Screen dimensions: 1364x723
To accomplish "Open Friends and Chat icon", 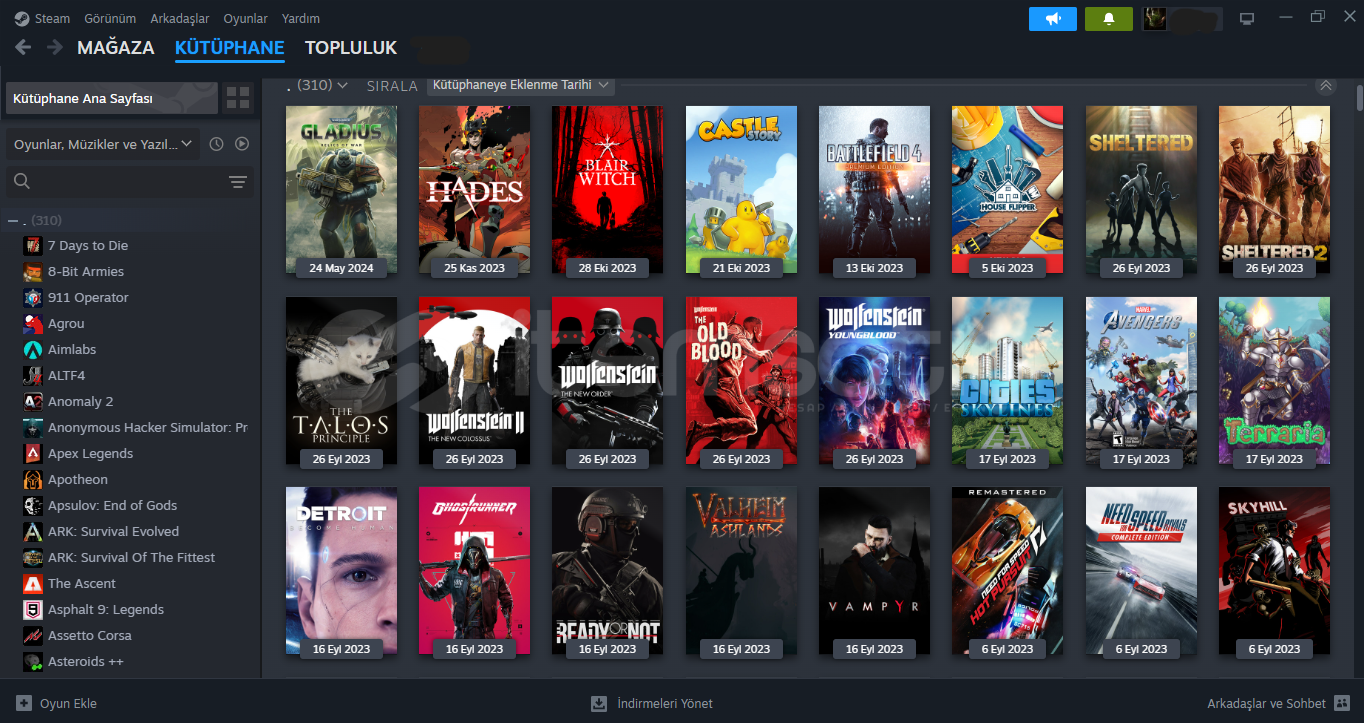I will [1342, 703].
